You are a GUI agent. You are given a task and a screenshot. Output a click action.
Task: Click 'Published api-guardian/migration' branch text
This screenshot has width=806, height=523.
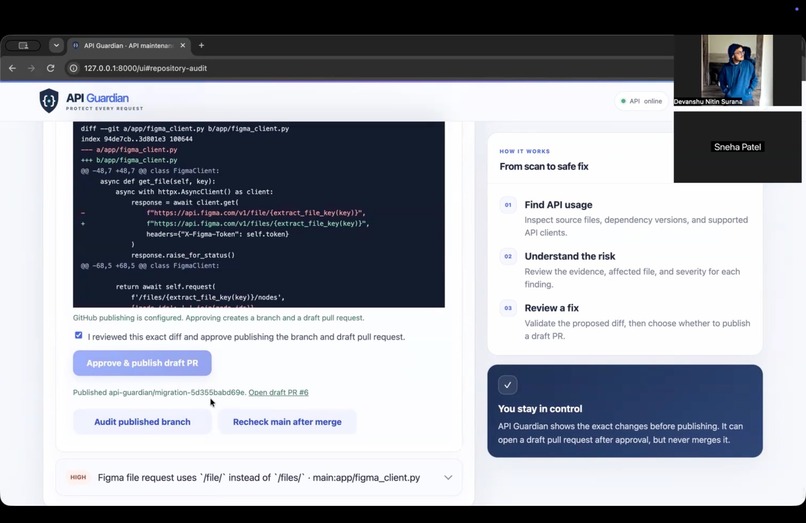click(x=159, y=392)
